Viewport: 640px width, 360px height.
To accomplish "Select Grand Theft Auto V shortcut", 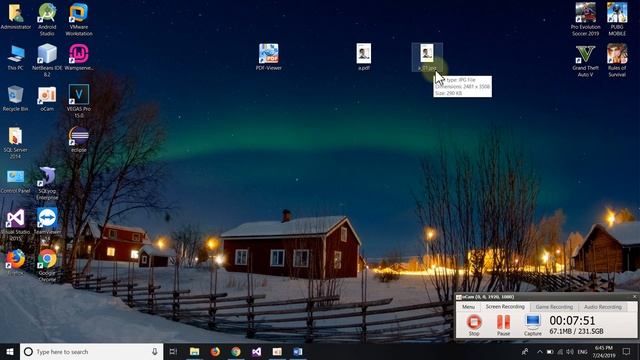I will point(585,61).
